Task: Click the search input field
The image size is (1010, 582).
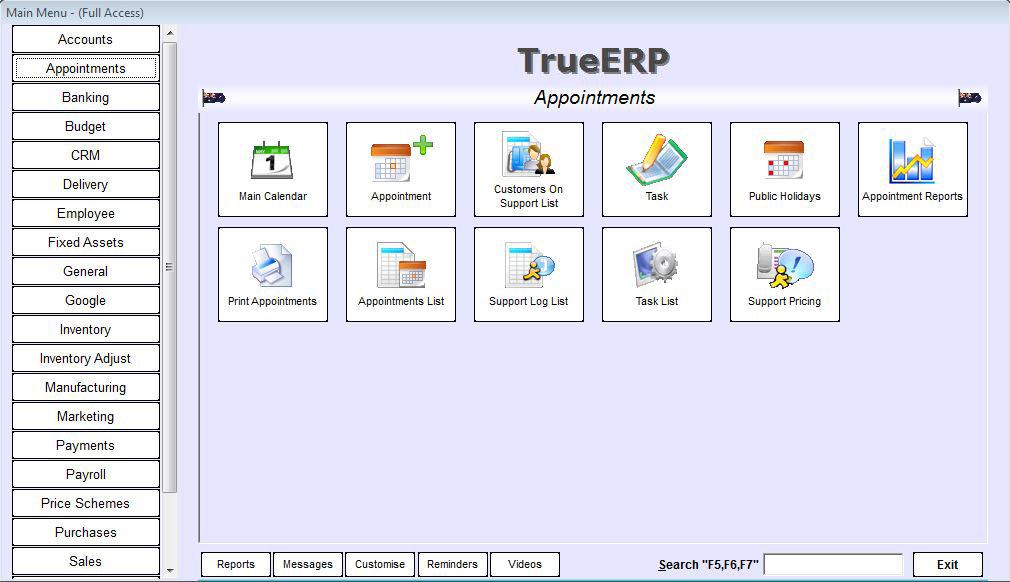Action: pos(833,565)
